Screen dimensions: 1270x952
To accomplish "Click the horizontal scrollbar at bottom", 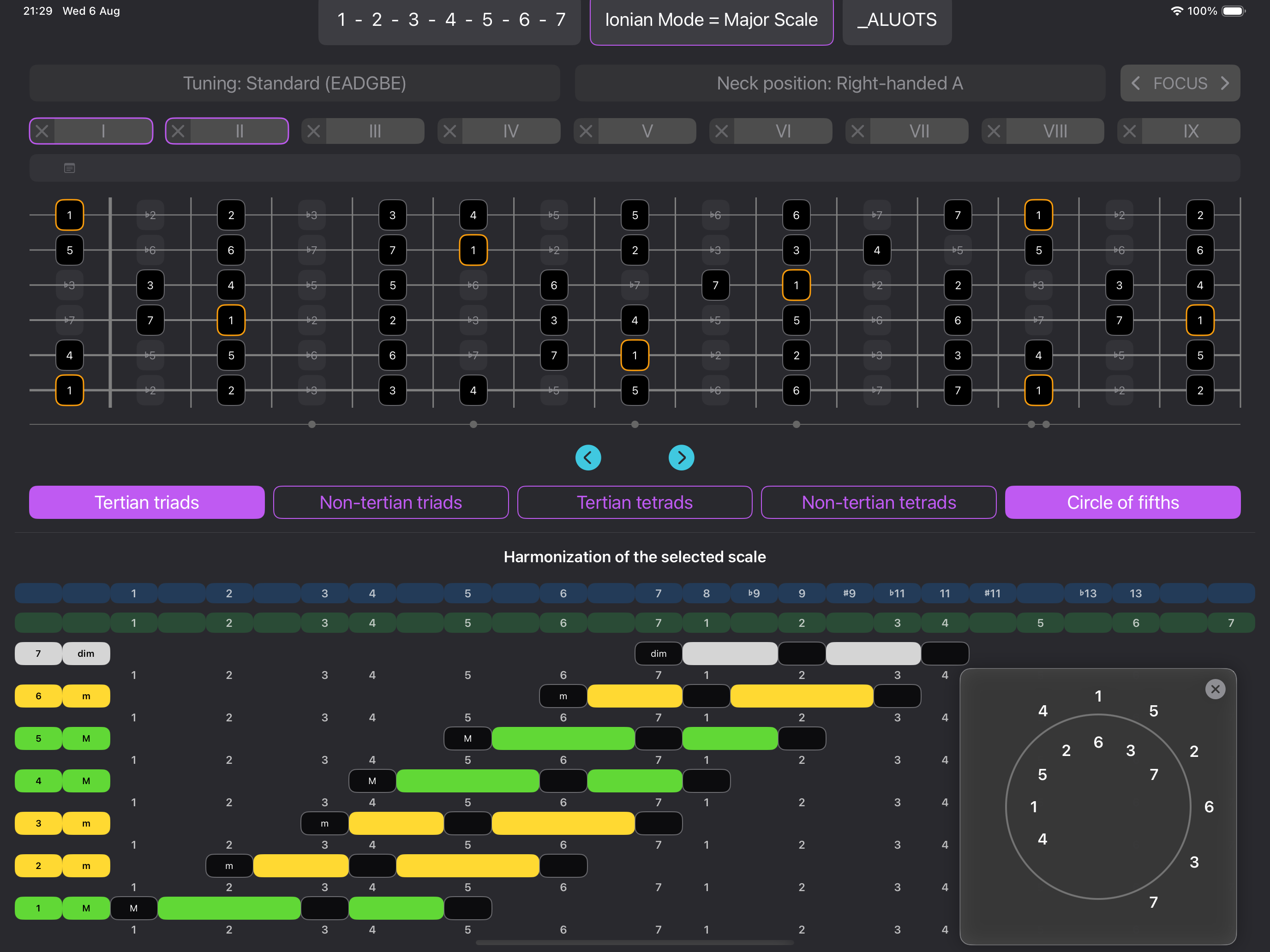I will [x=635, y=942].
